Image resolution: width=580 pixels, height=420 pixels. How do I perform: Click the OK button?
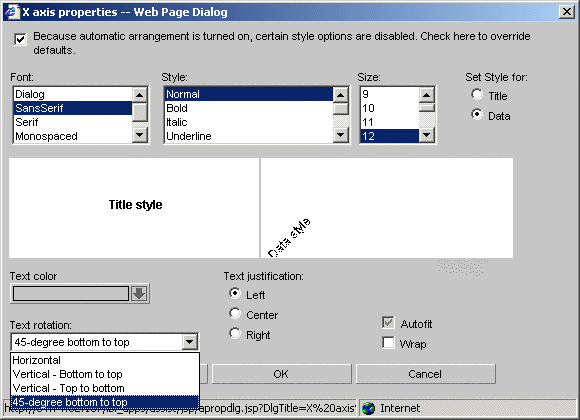pyautogui.click(x=281, y=374)
